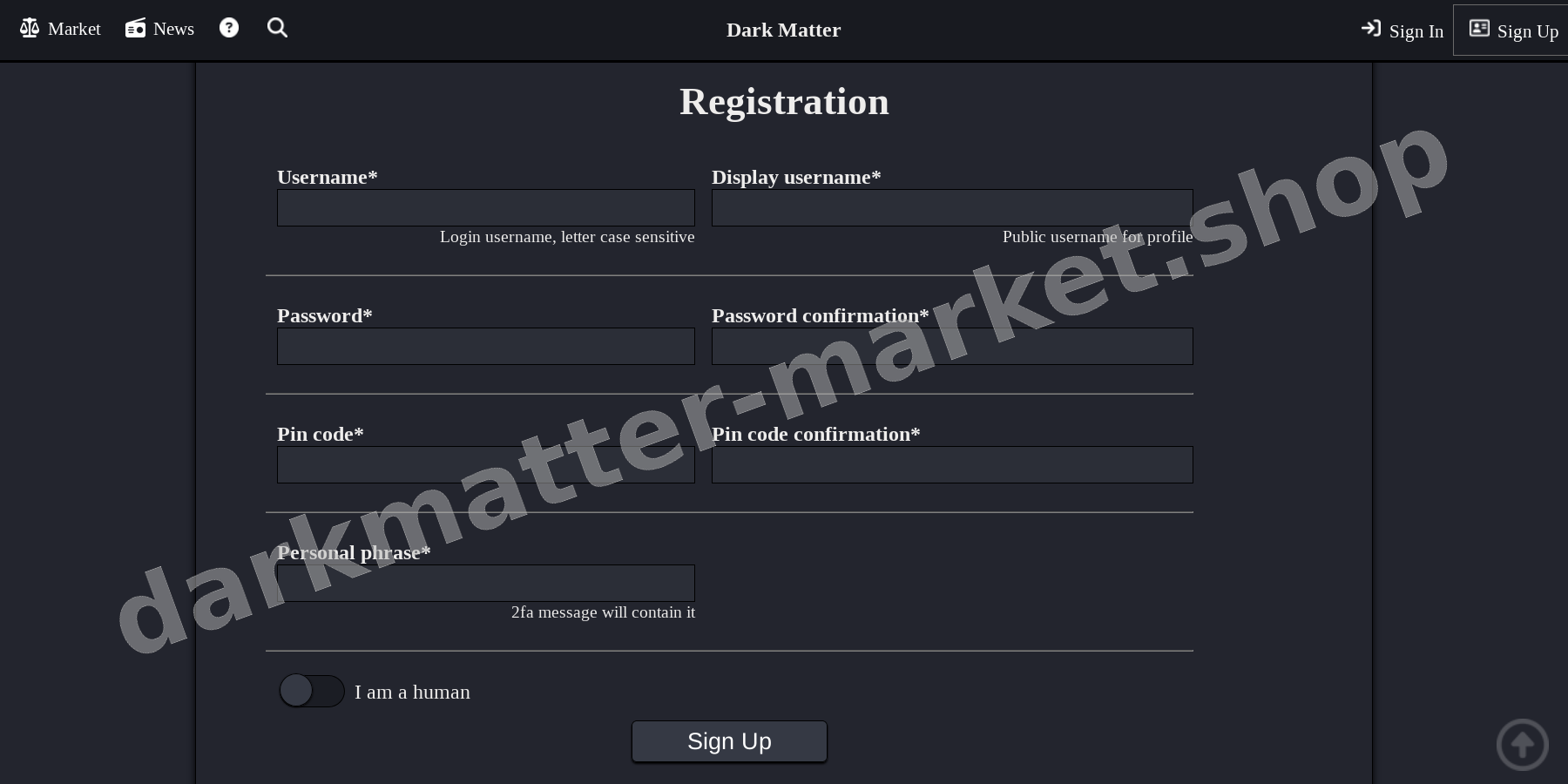Click the Dark Matter title
This screenshot has width=1568, height=784.
(782, 30)
